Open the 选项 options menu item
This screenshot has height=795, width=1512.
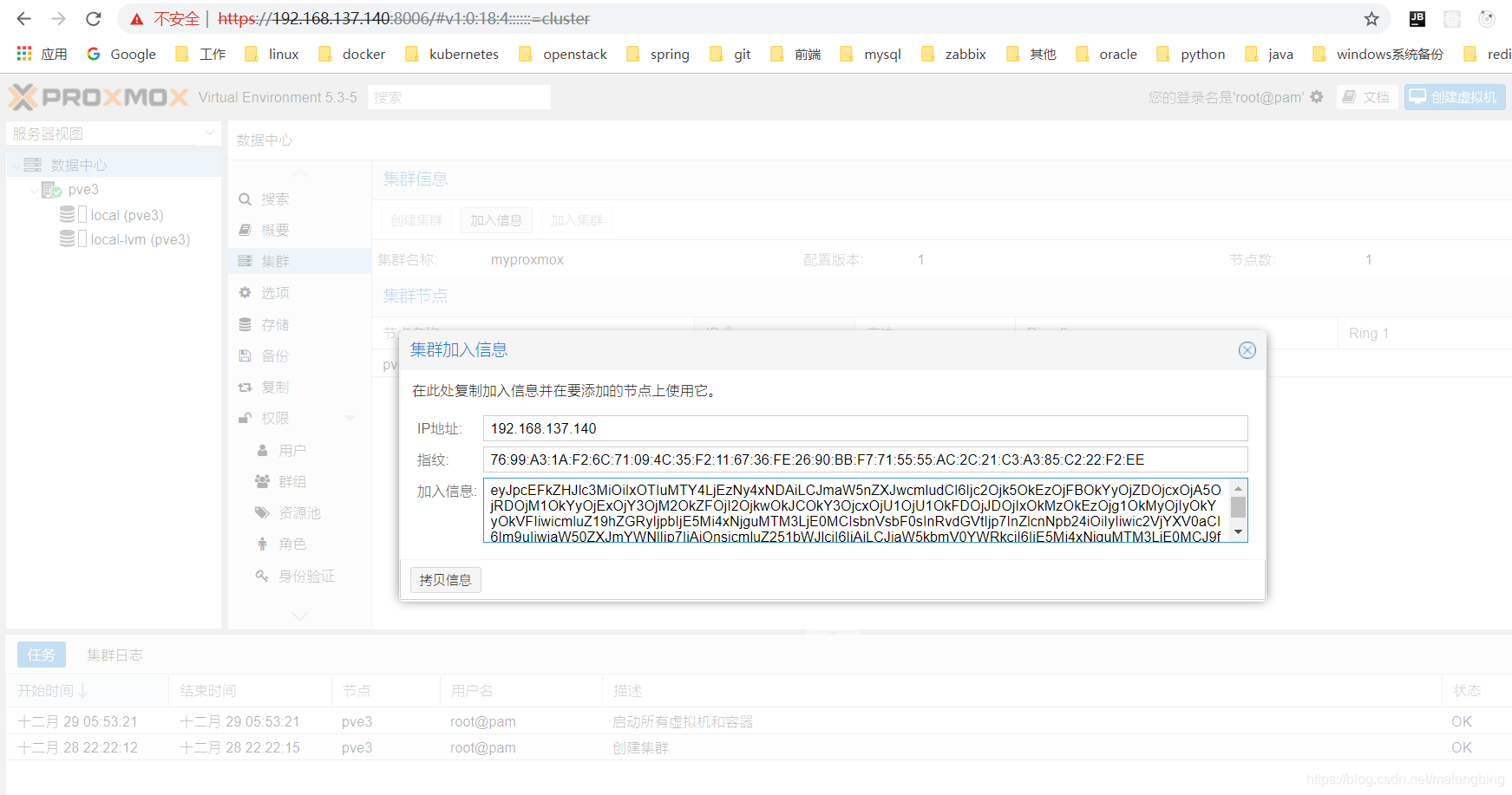click(299, 293)
